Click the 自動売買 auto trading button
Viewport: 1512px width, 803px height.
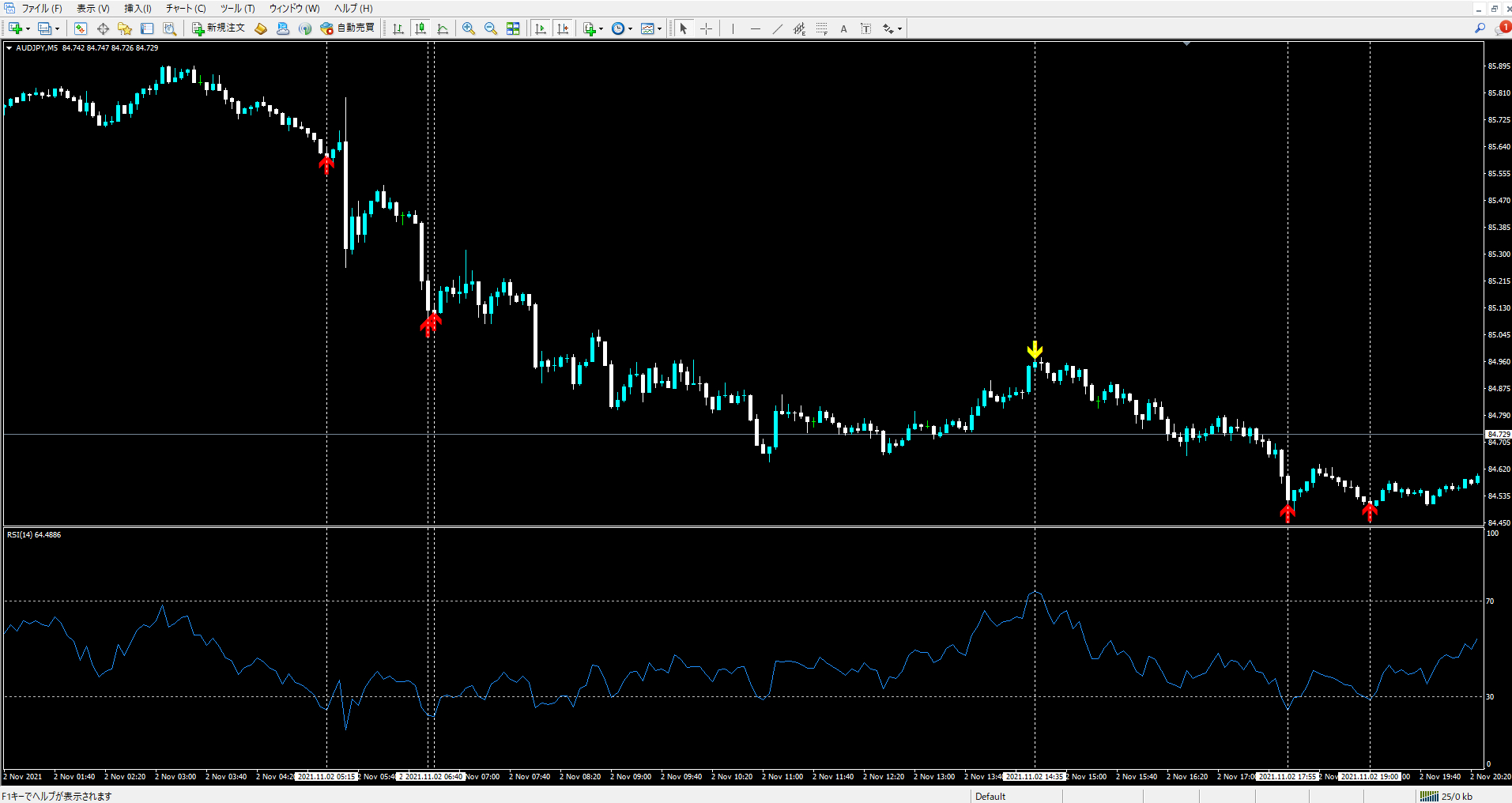(348, 28)
